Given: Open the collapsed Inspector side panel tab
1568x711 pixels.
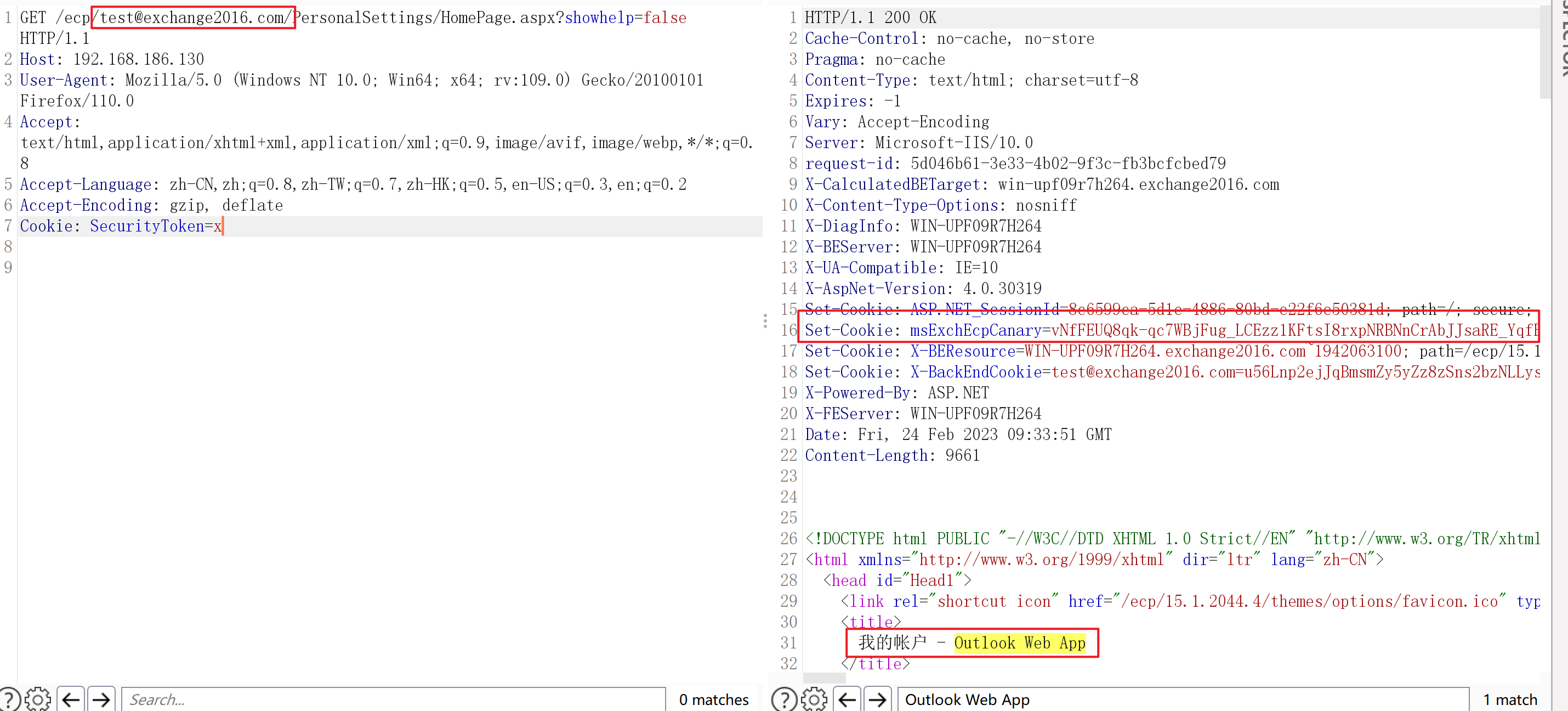Looking at the screenshot, I should tap(1563, 37).
